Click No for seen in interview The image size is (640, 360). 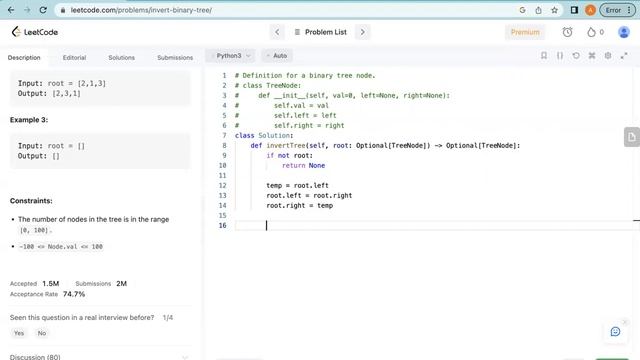coord(42,333)
